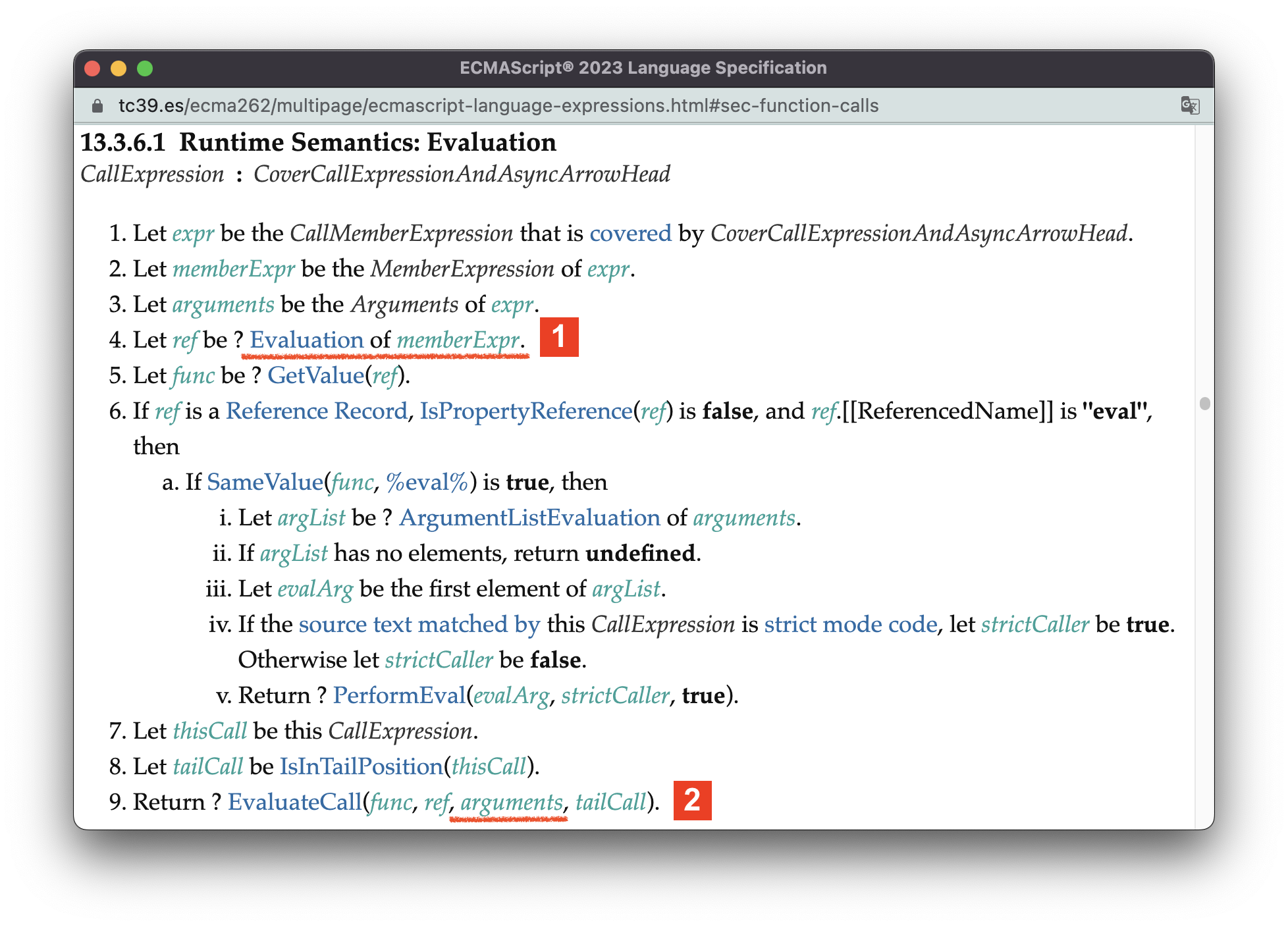
Task: Click the lock icon beside the URL
Action: pos(97,106)
